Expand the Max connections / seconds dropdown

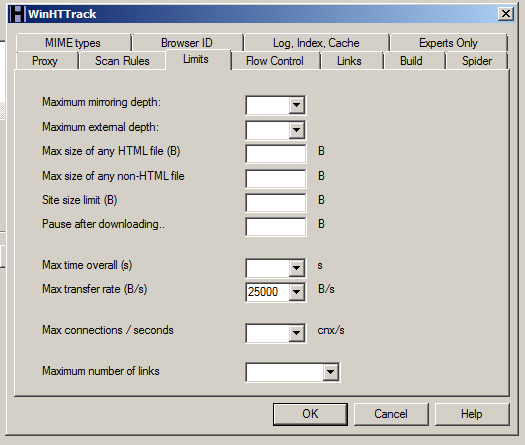(x=296, y=333)
